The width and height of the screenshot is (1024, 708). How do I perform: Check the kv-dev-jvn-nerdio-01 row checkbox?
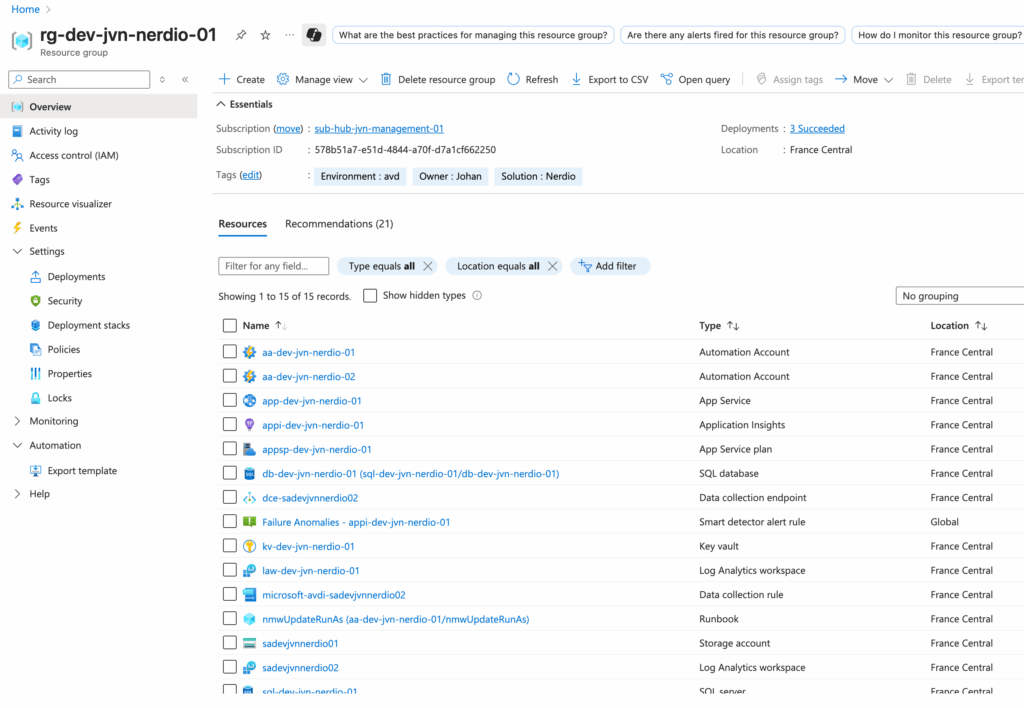[230, 546]
